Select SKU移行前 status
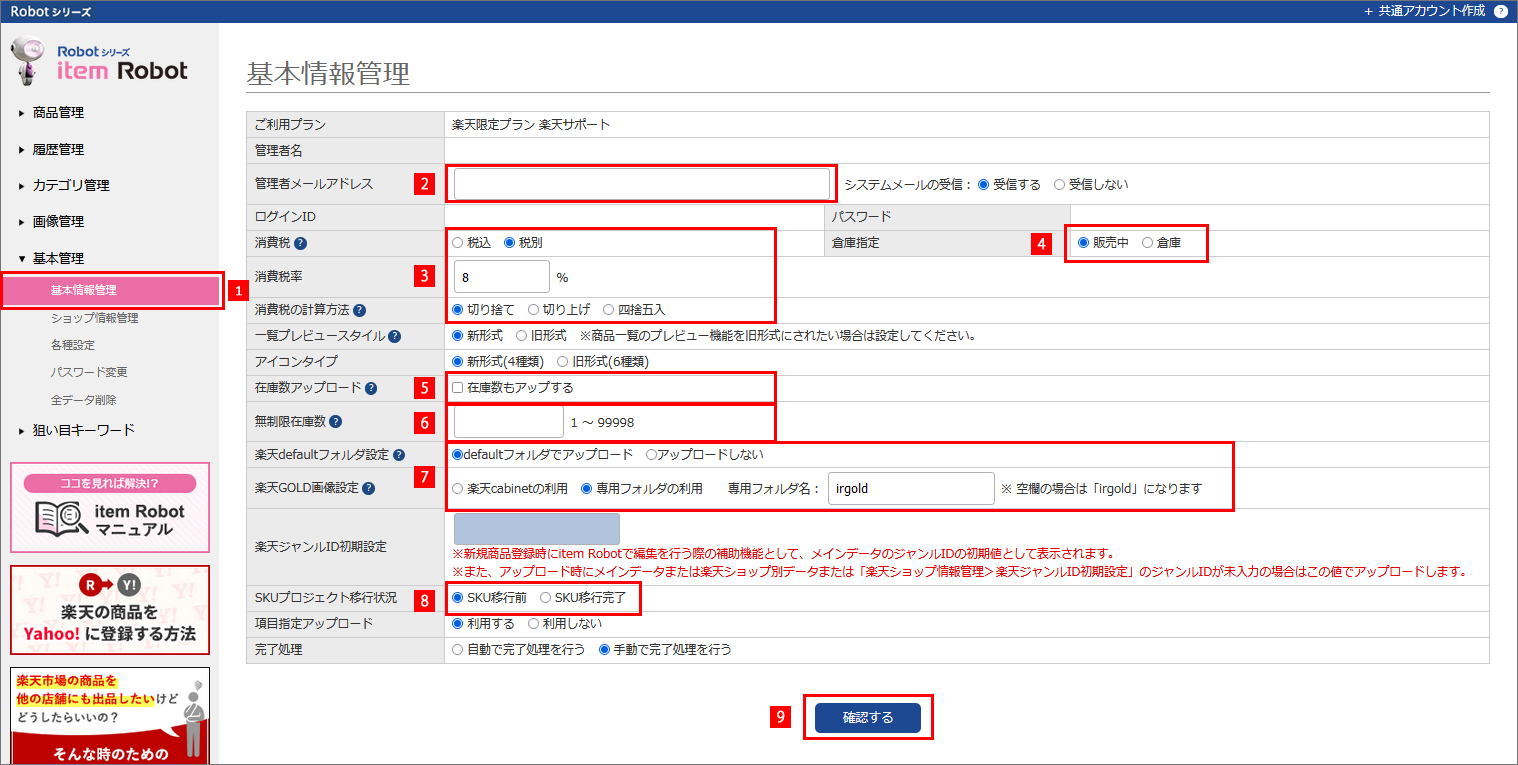The height and width of the screenshot is (765, 1518). point(458,598)
